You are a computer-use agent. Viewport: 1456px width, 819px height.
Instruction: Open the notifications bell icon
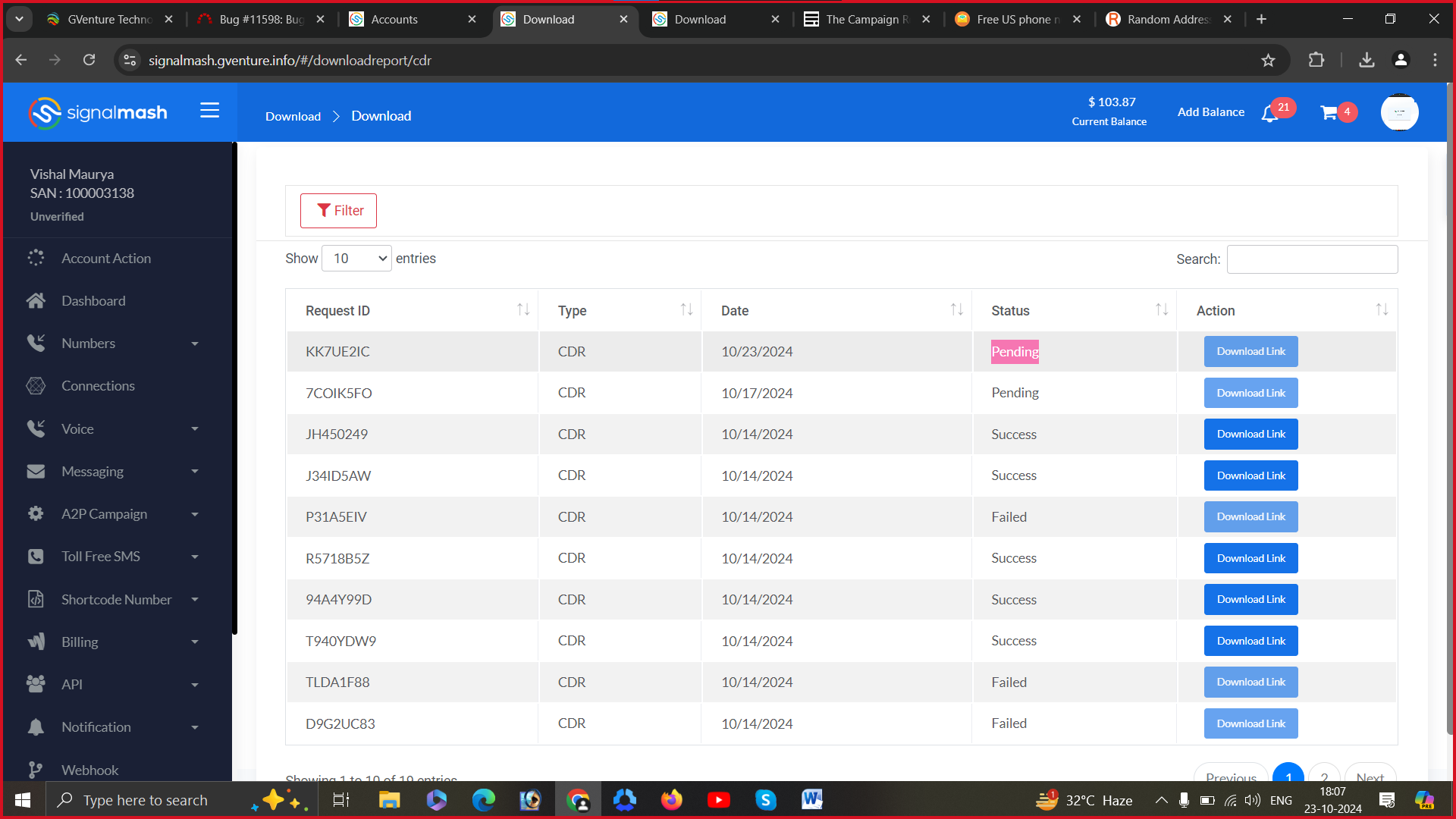1269,114
